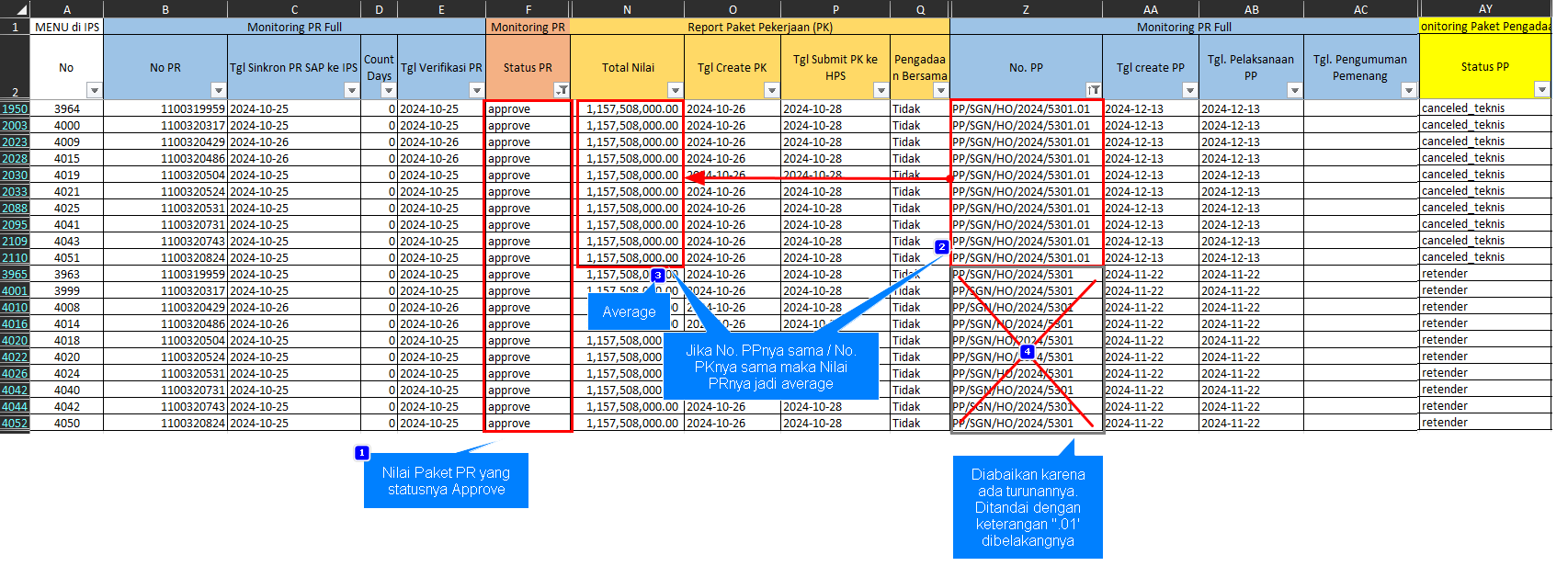Image resolution: width=1568 pixels, height=566 pixels.
Task: Click the 'Nilai Paket PR yang statusnya Approve' callout
Action: (446, 481)
